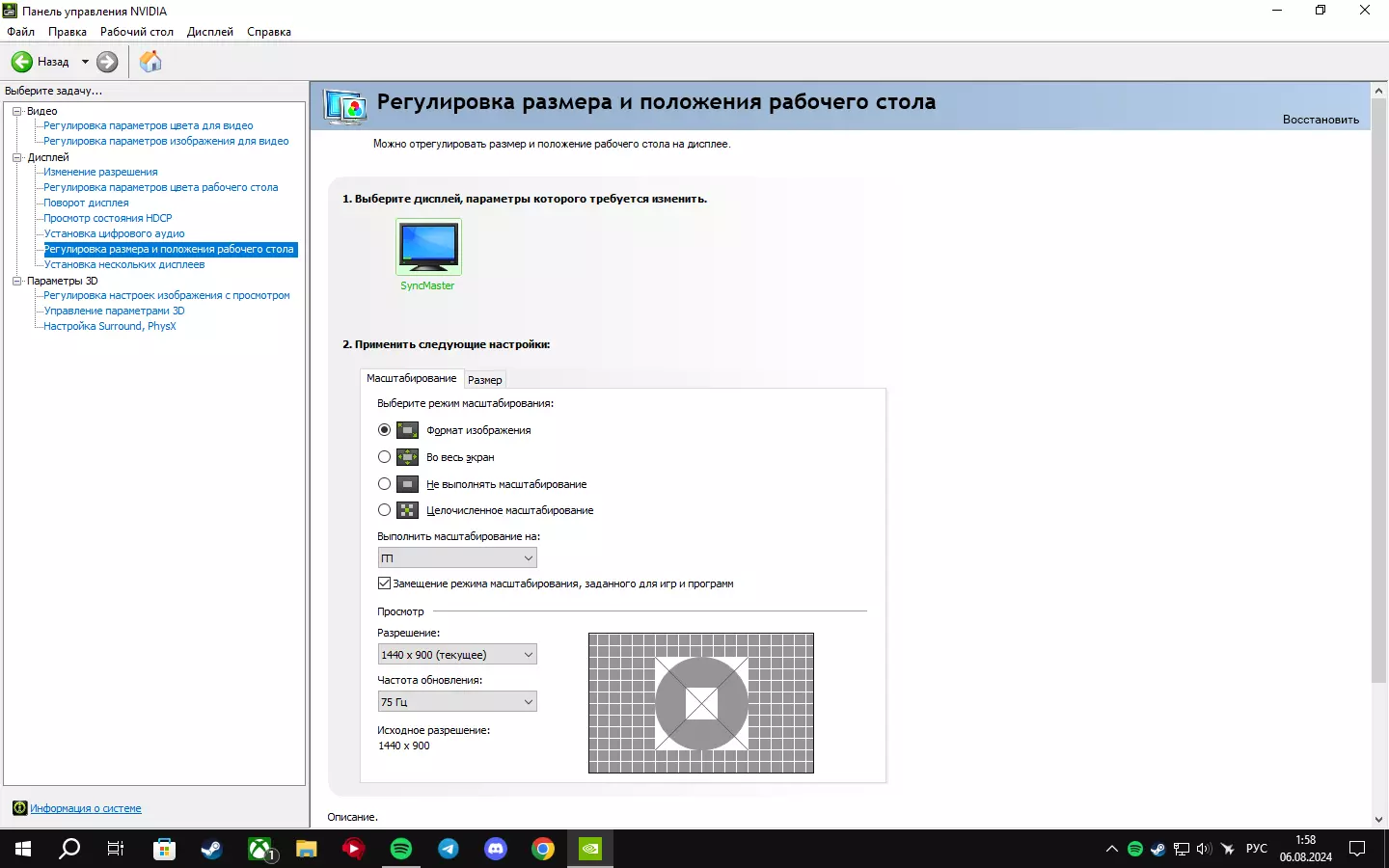Open 'Установка цифрового аудио' task
1389x868 pixels.
pyautogui.click(x=114, y=233)
